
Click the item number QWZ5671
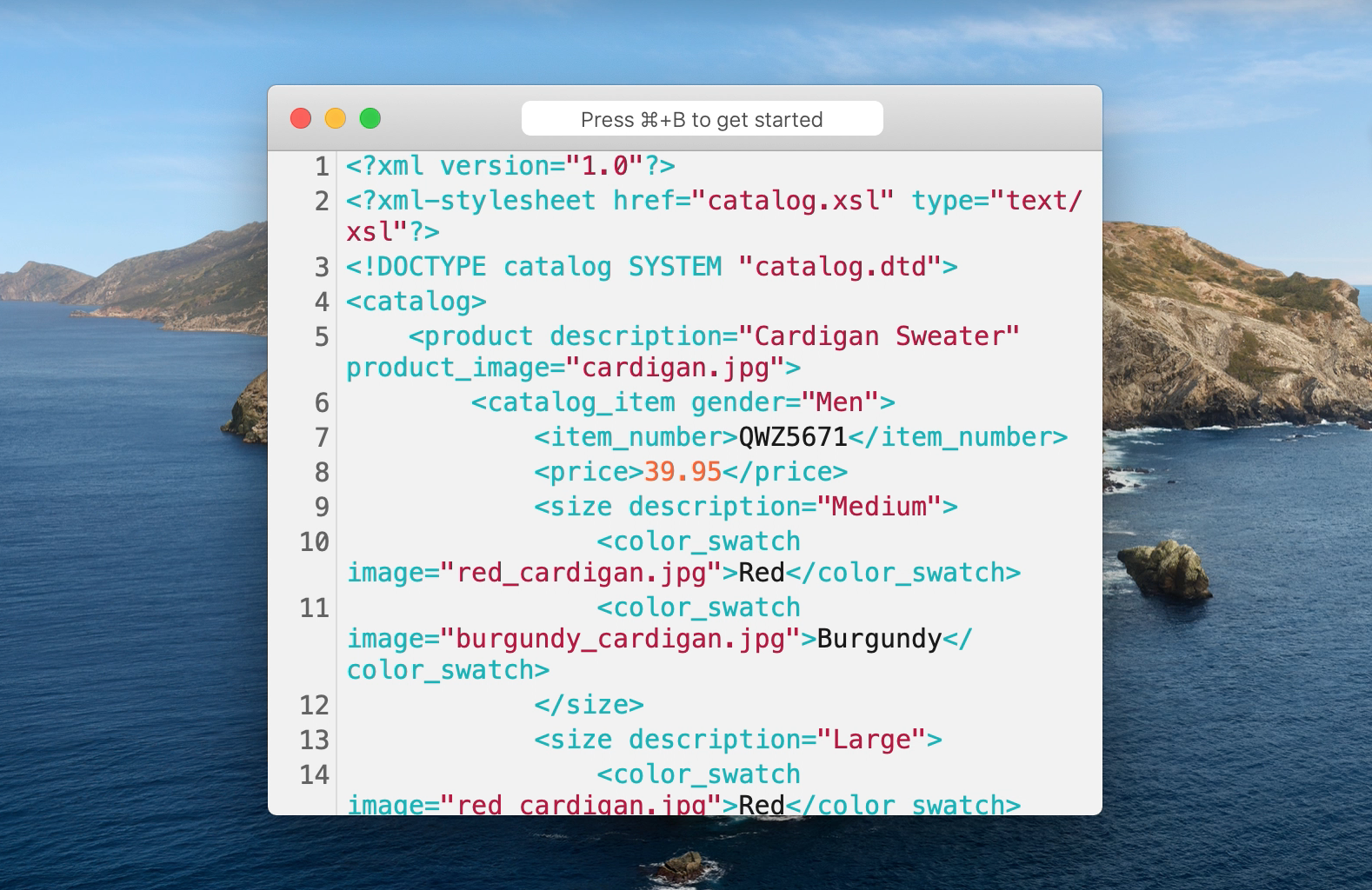click(793, 436)
